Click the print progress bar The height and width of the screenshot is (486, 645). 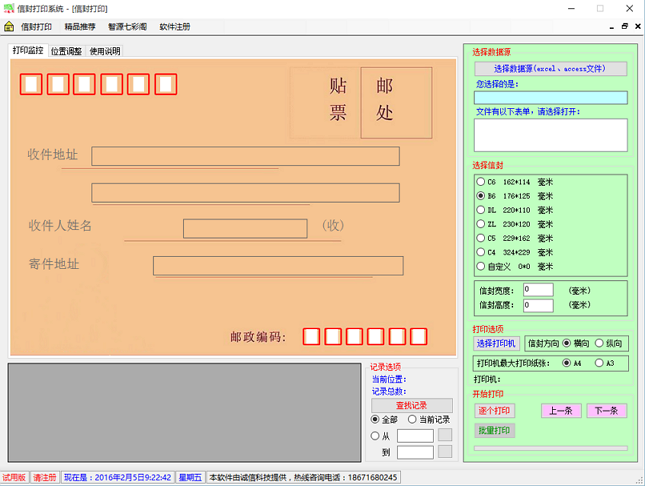tap(550, 448)
